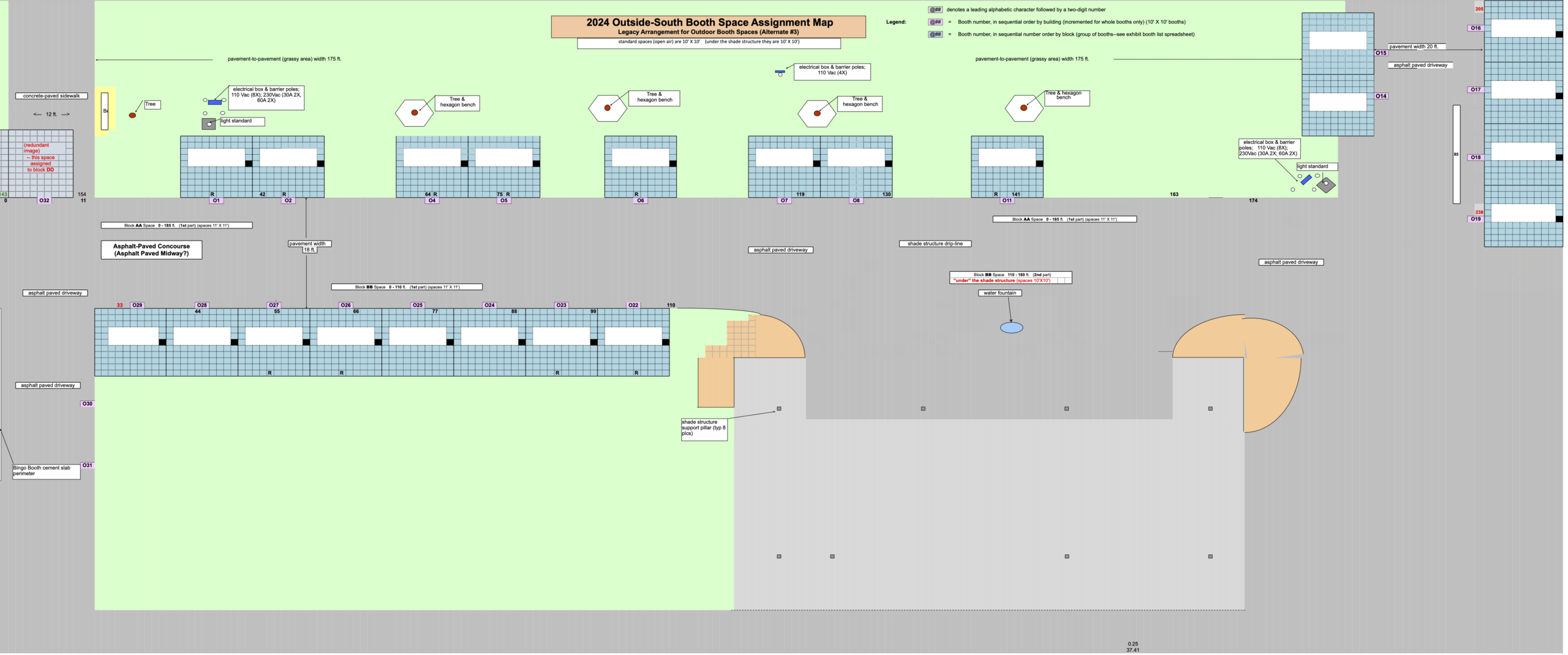Screen dimensions: 1568x655
Task: Select the red redundant image note text
Action: click(x=40, y=157)
